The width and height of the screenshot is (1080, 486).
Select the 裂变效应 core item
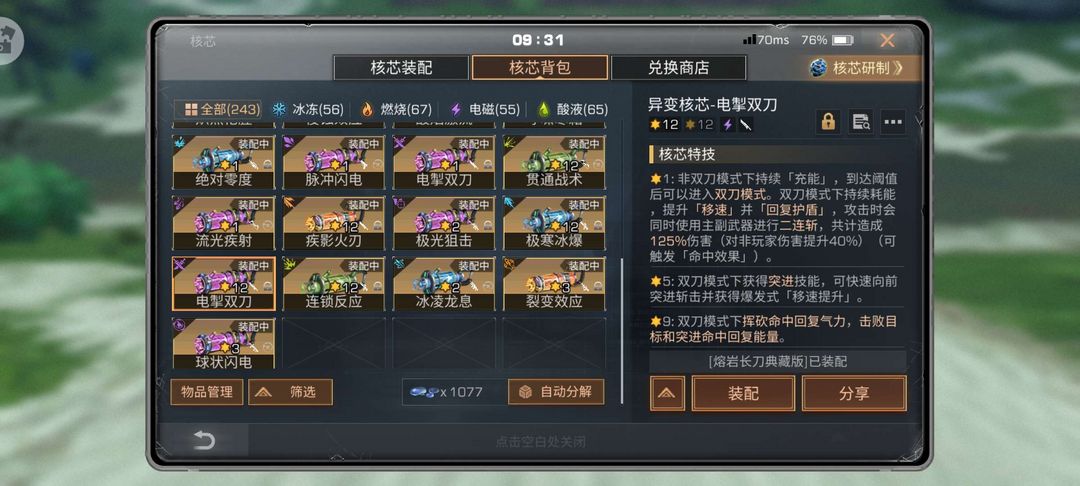coord(554,284)
